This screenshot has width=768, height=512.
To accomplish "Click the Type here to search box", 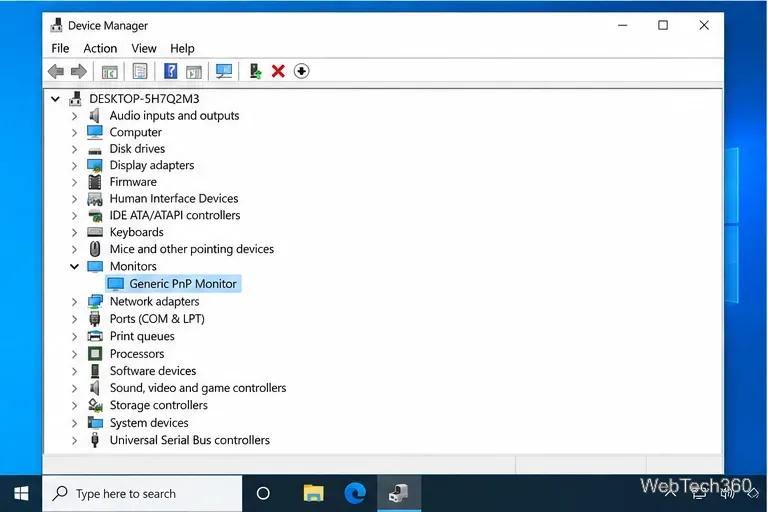I will [x=143, y=493].
